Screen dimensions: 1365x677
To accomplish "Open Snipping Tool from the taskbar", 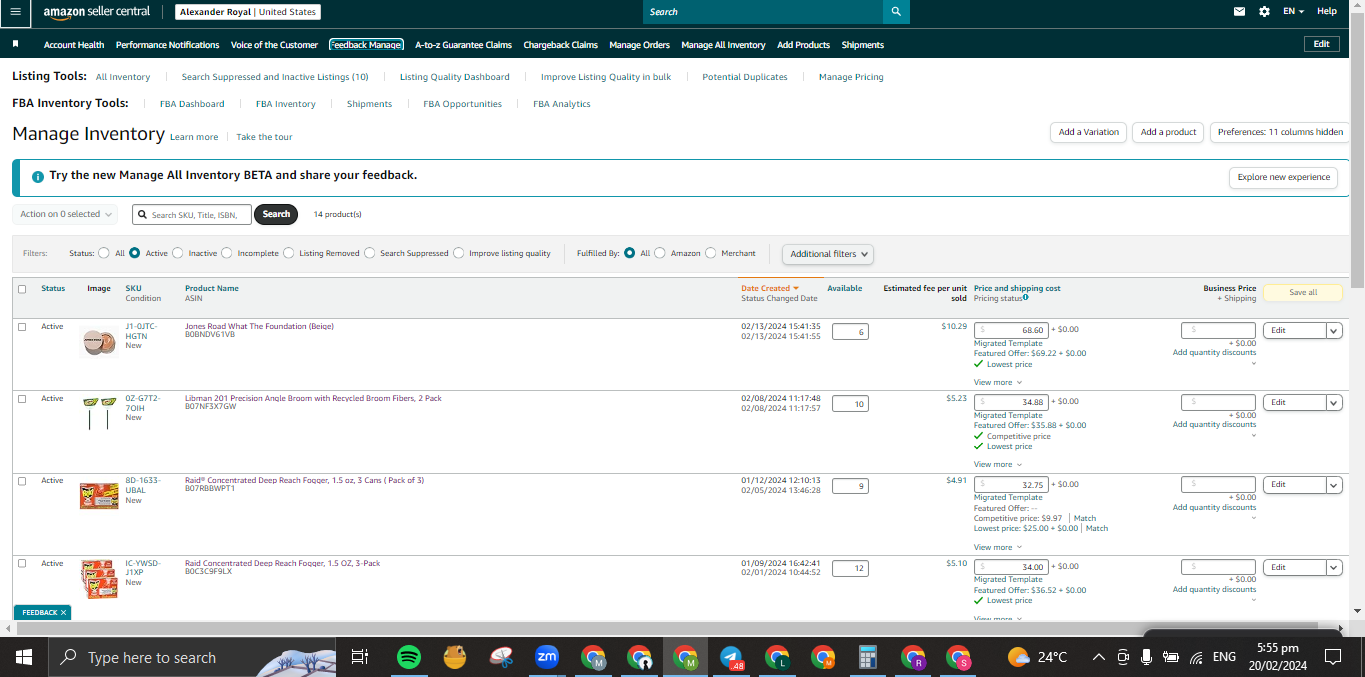I will coord(501,657).
